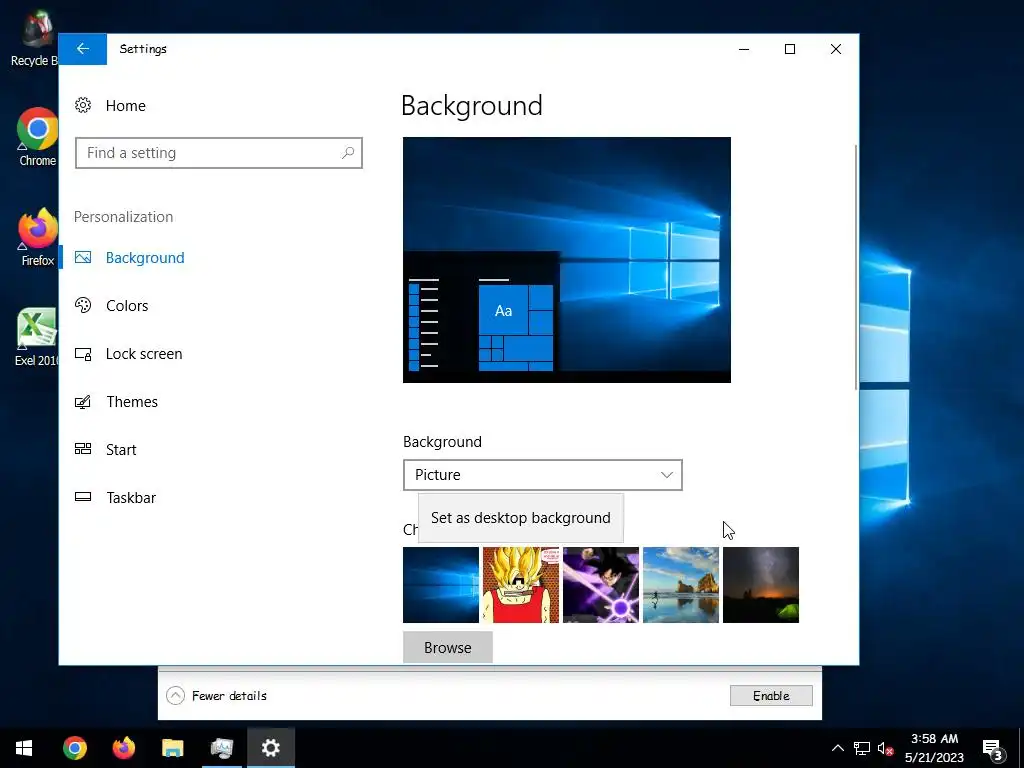Image resolution: width=1024 pixels, height=768 pixels.
Task: Select the Lock screen icon
Action: pyautogui.click(x=83, y=353)
